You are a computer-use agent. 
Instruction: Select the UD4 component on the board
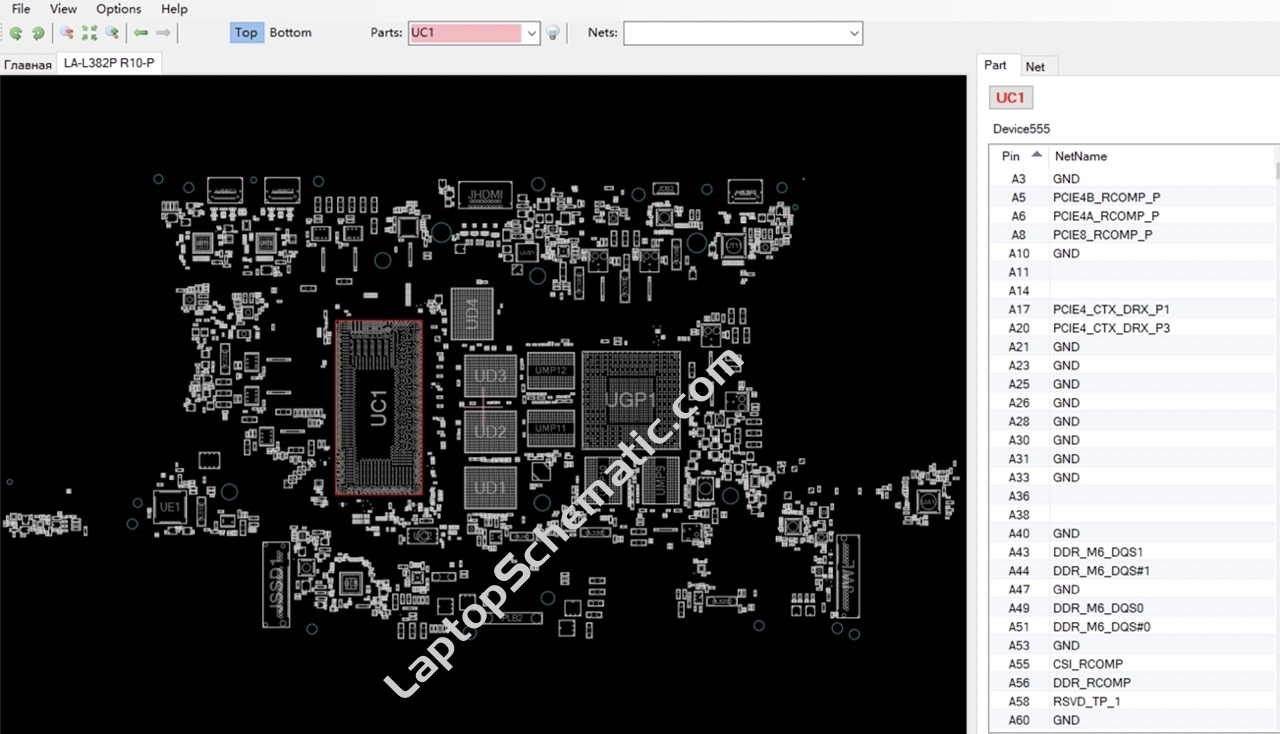pos(472,313)
